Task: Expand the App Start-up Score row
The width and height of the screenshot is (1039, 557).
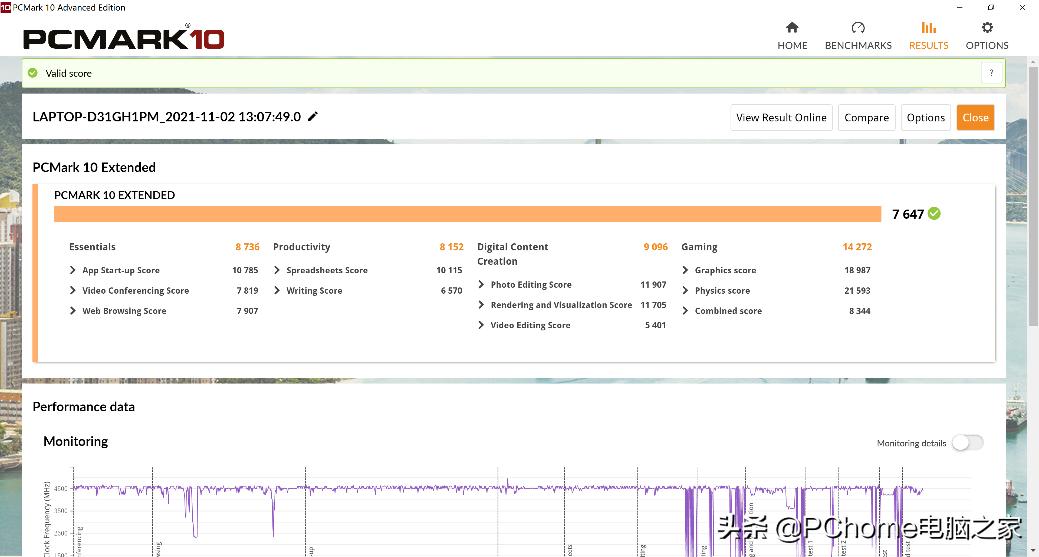Action: point(73,271)
